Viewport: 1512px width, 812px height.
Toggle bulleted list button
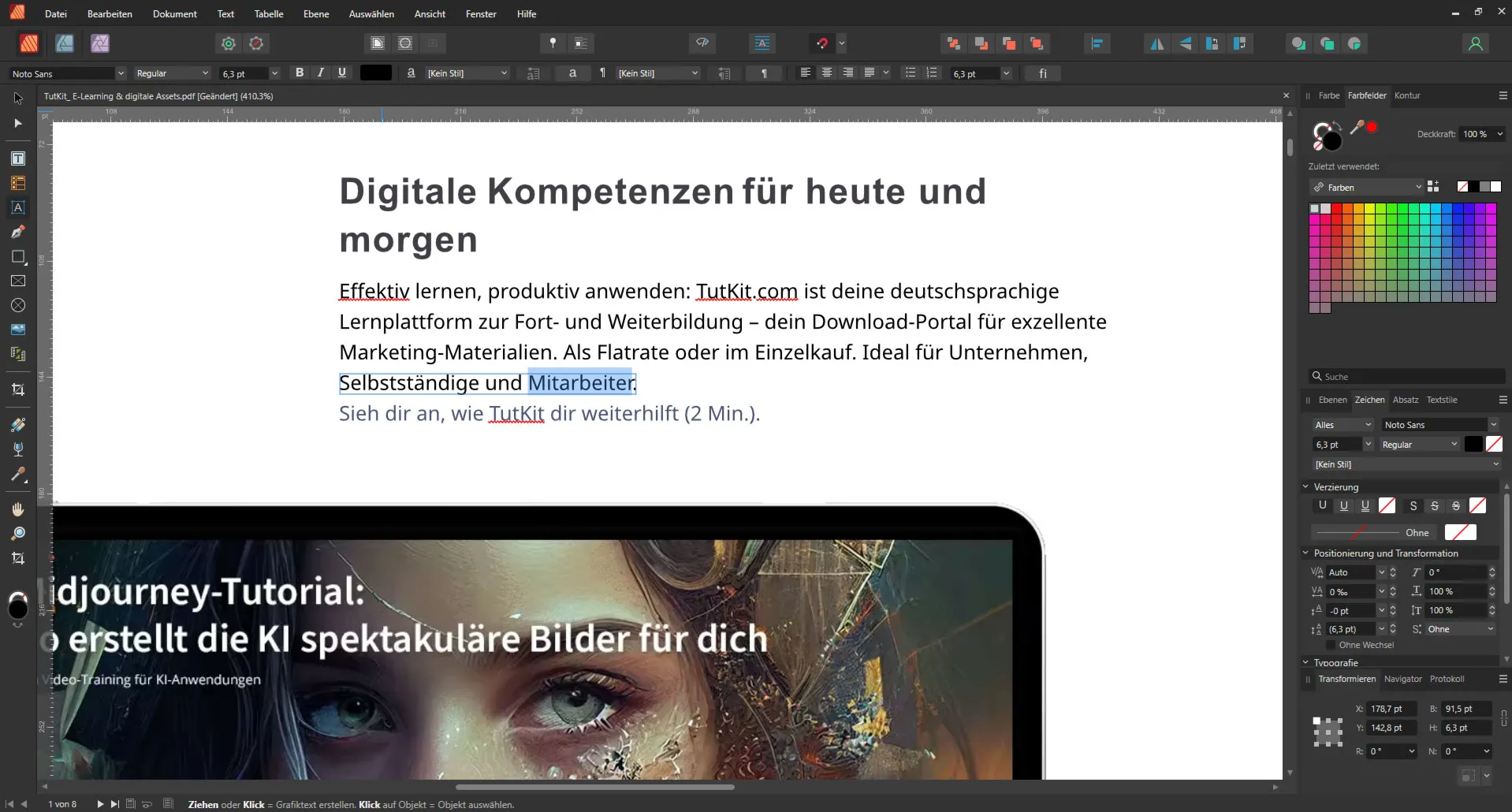[x=911, y=73]
